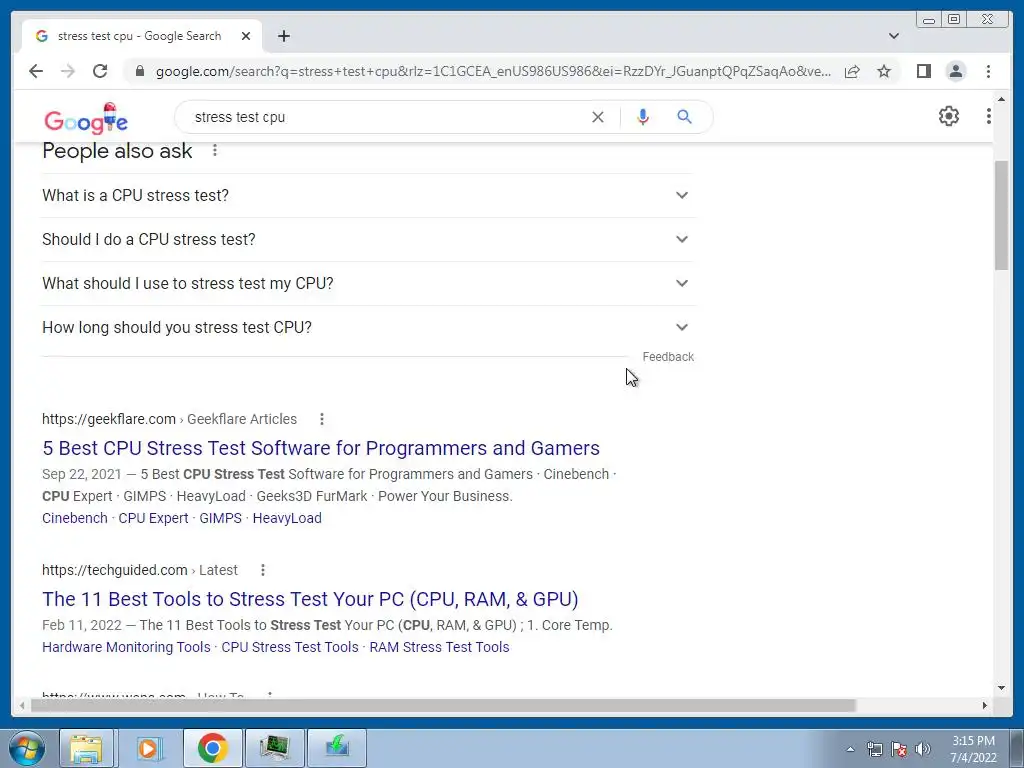Image resolution: width=1024 pixels, height=768 pixels.
Task: Open the HeavyLoad sitelink
Action: pos(287,518)
